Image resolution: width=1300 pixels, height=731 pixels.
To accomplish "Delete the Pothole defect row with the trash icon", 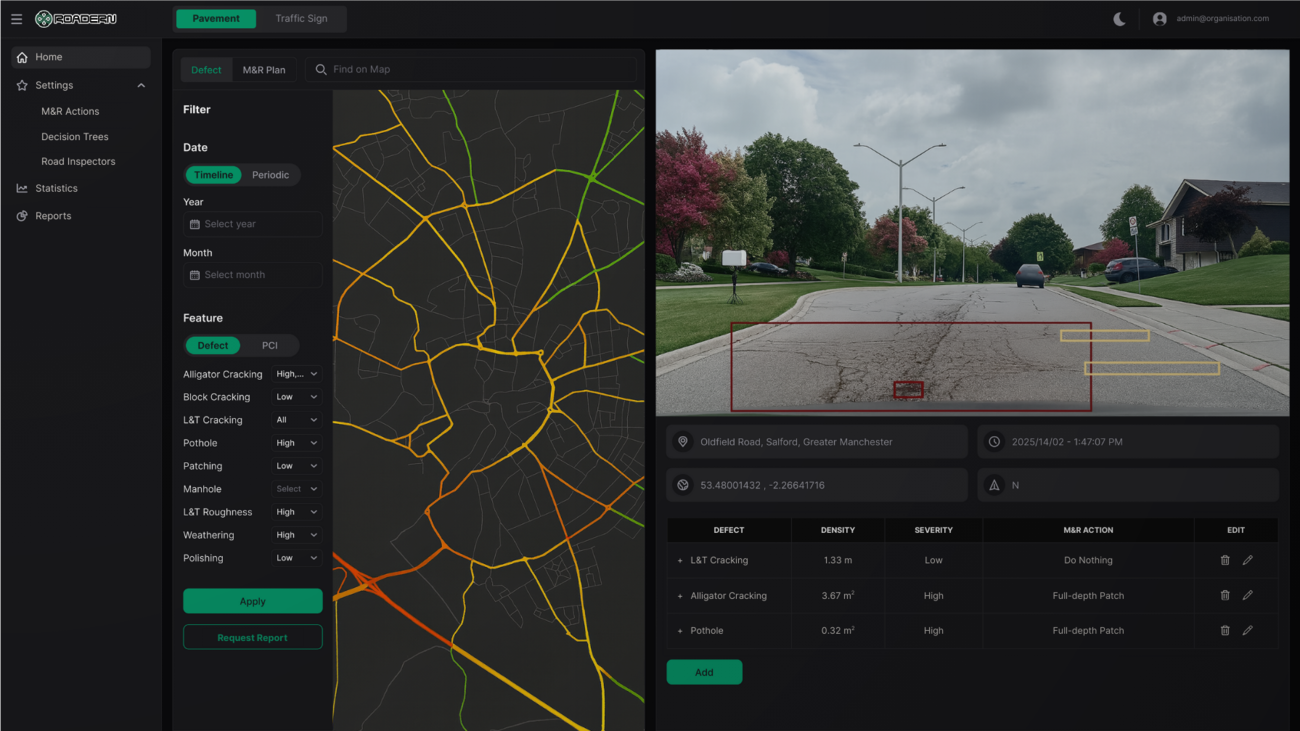I will (x=1225, y=630).
